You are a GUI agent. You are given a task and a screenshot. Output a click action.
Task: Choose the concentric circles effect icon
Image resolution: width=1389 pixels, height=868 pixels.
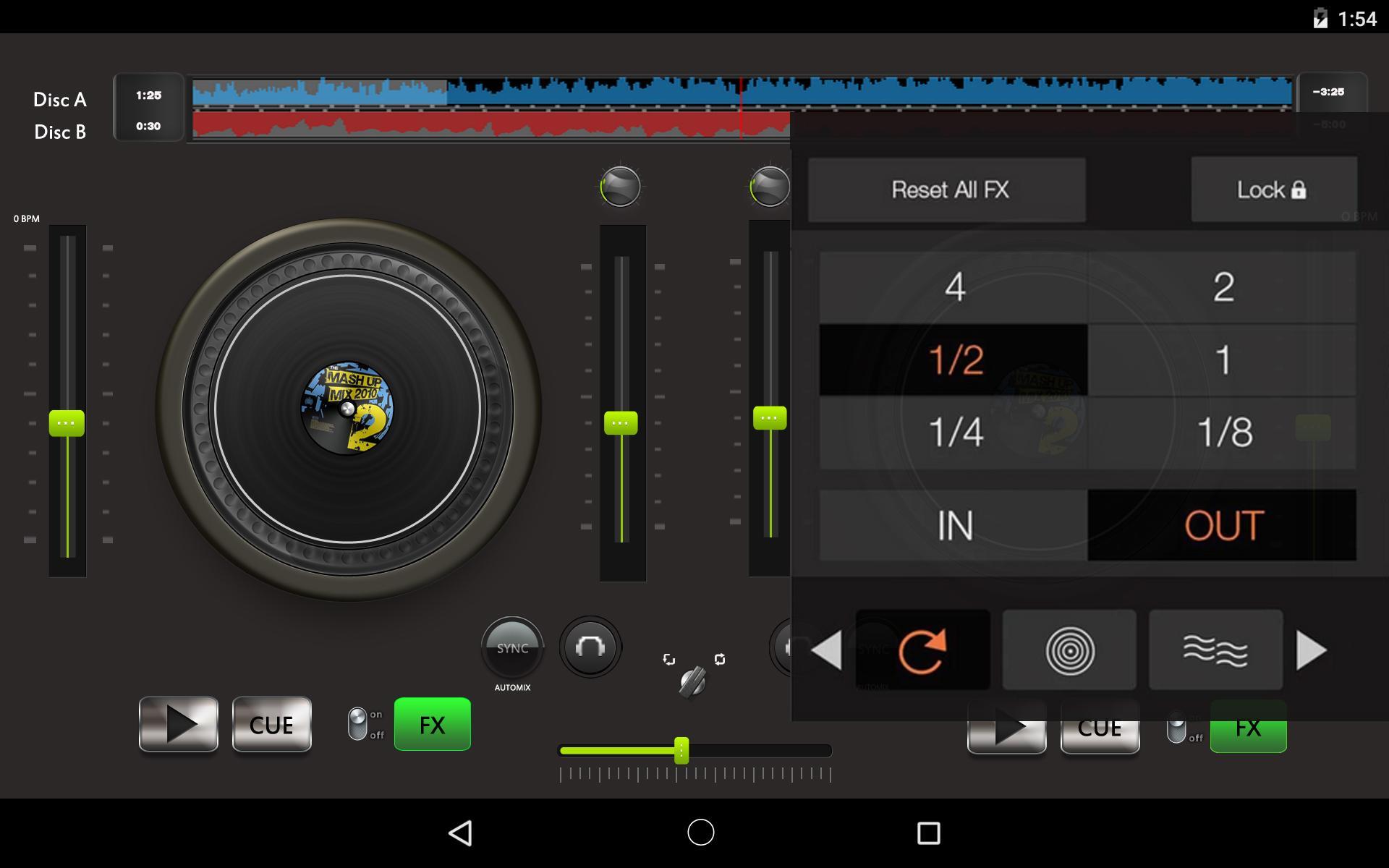[1069, 650]
